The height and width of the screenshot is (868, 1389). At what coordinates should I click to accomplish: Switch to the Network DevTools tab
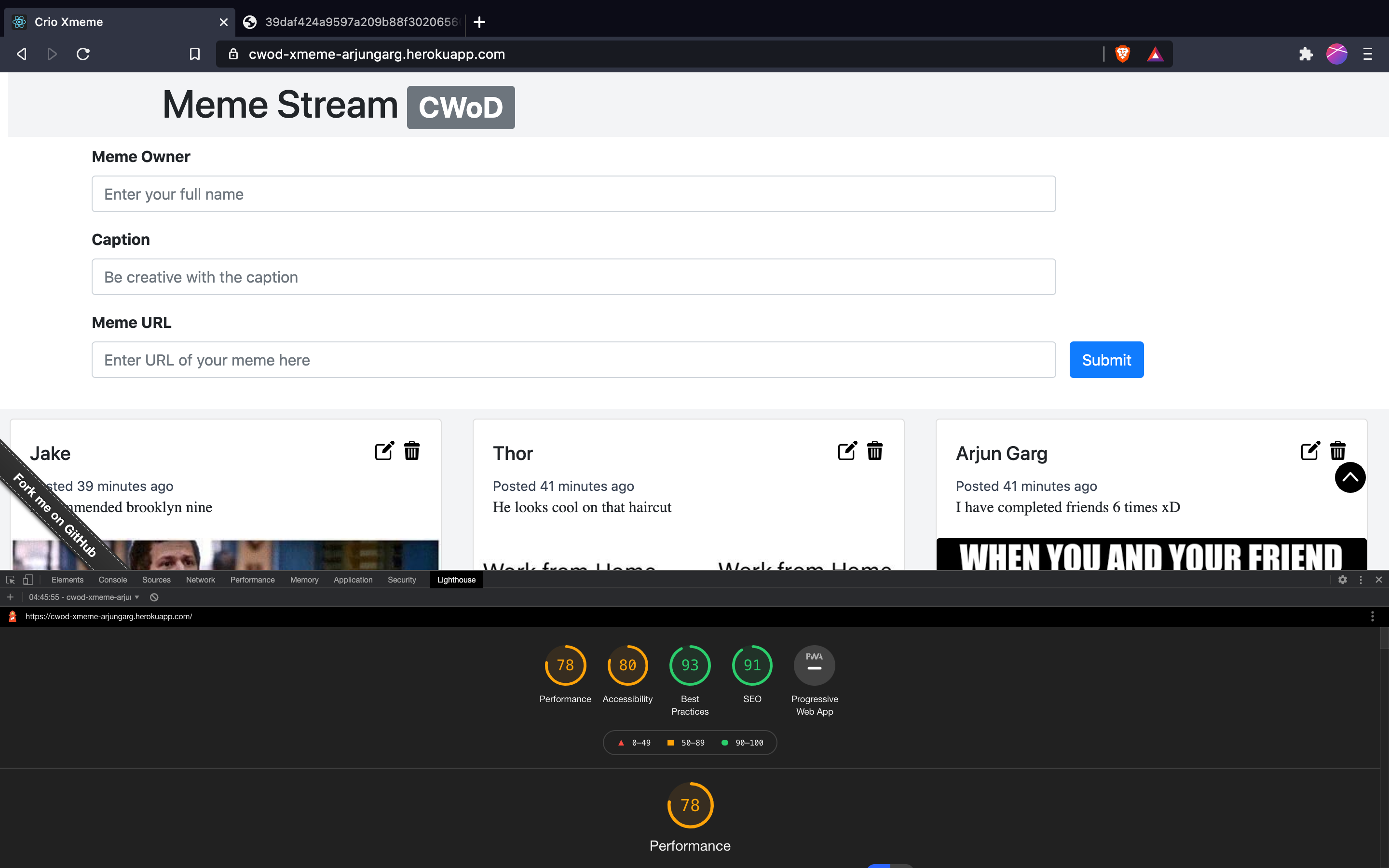200,580
